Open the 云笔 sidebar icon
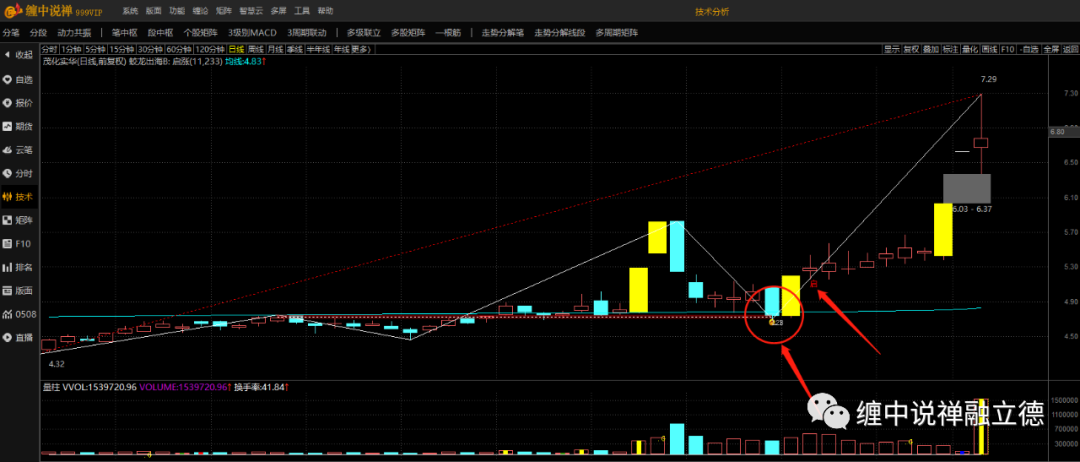1080x462 pixels. point(17,149)
